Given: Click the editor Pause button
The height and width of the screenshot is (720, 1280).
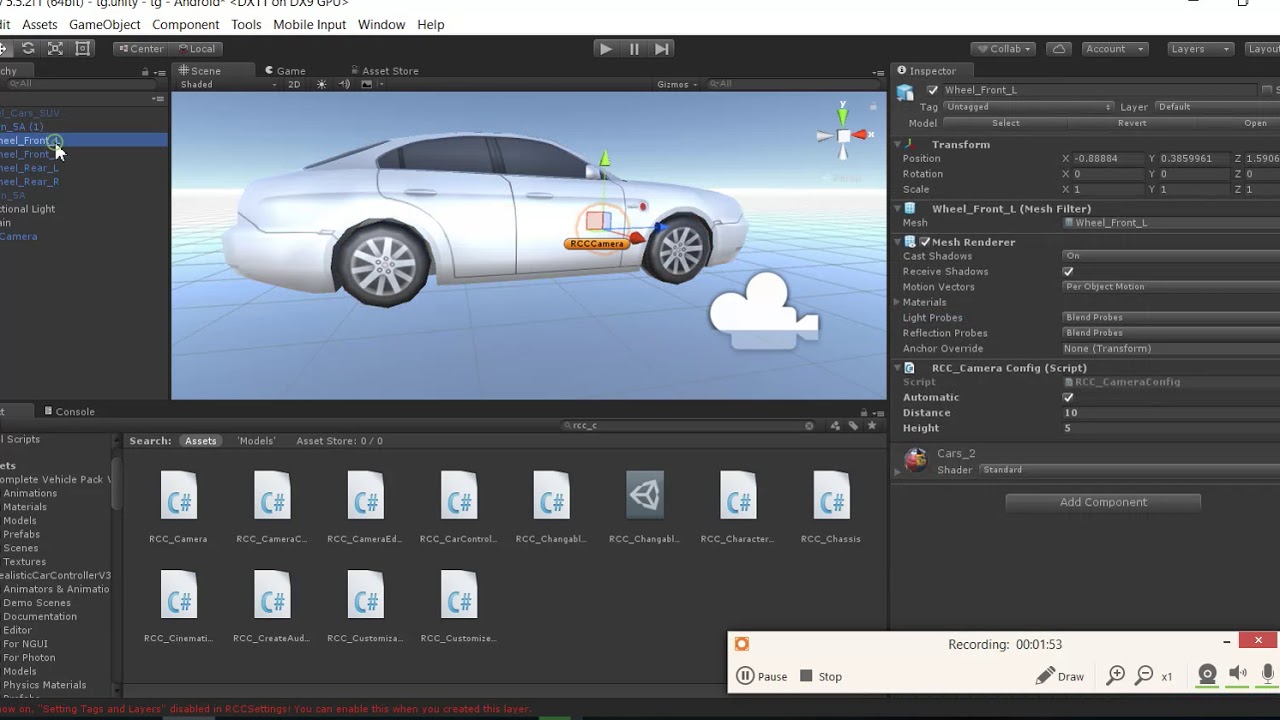Looking at the screenshot, I should [633, 48].
